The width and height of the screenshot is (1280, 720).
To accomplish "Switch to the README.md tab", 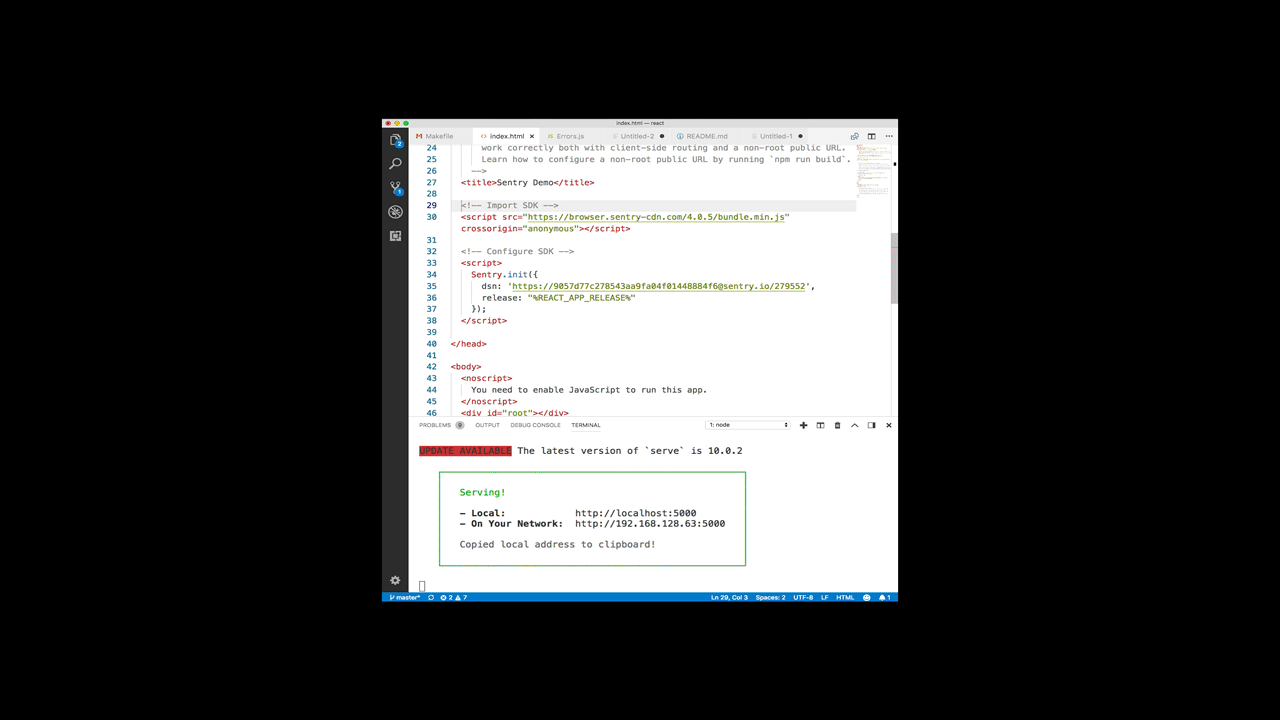I will tap(707, 136).
